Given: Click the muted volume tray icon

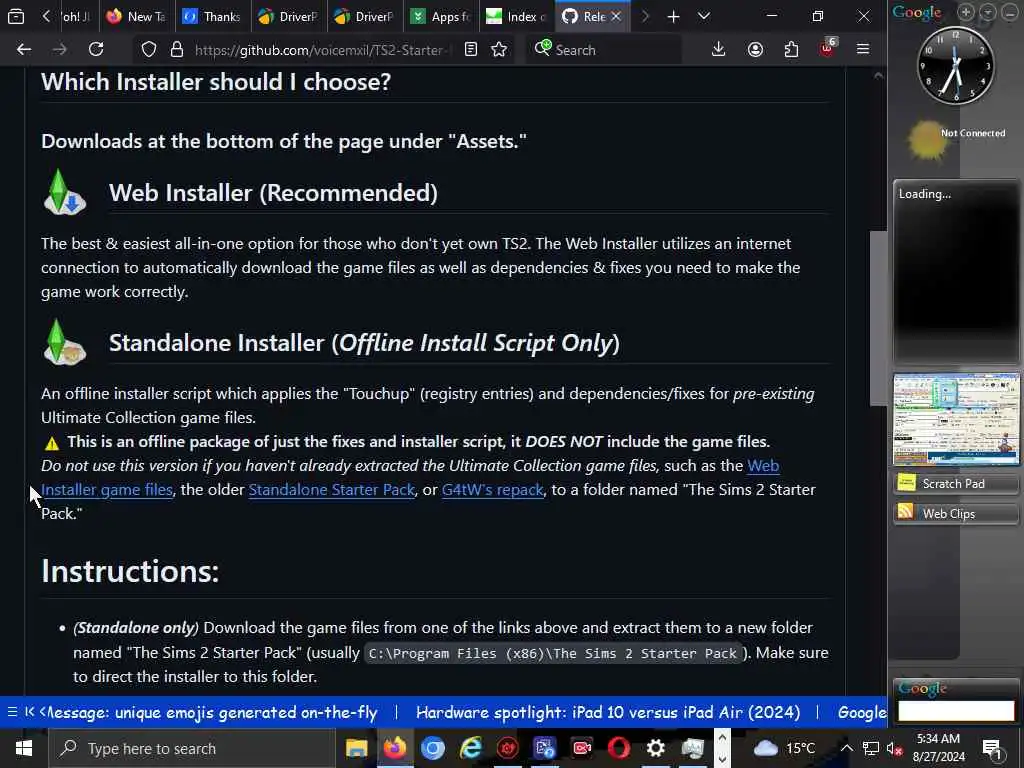Looking at the screenshot, I should click(x=894, y=748).
